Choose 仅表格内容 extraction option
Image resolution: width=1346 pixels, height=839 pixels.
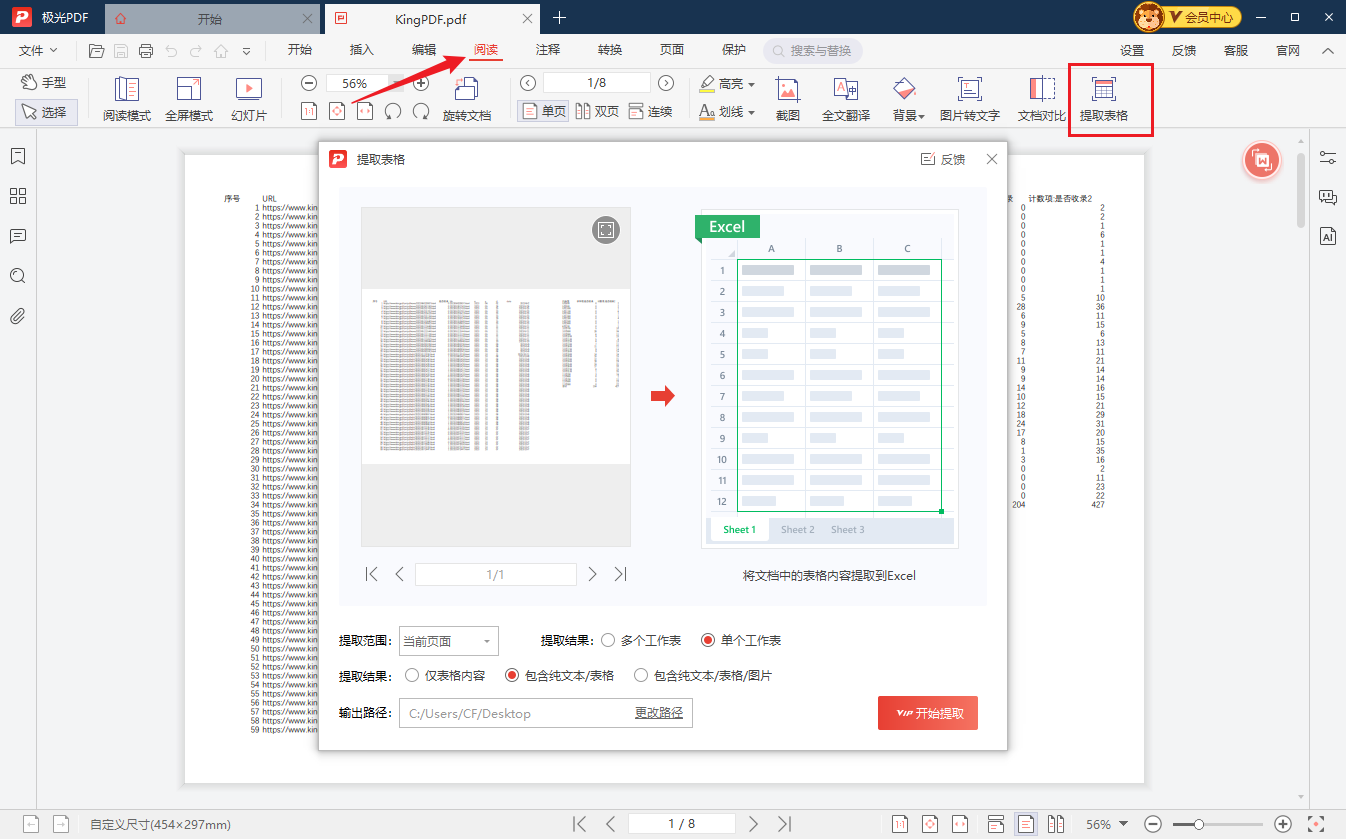click(412, 675)
